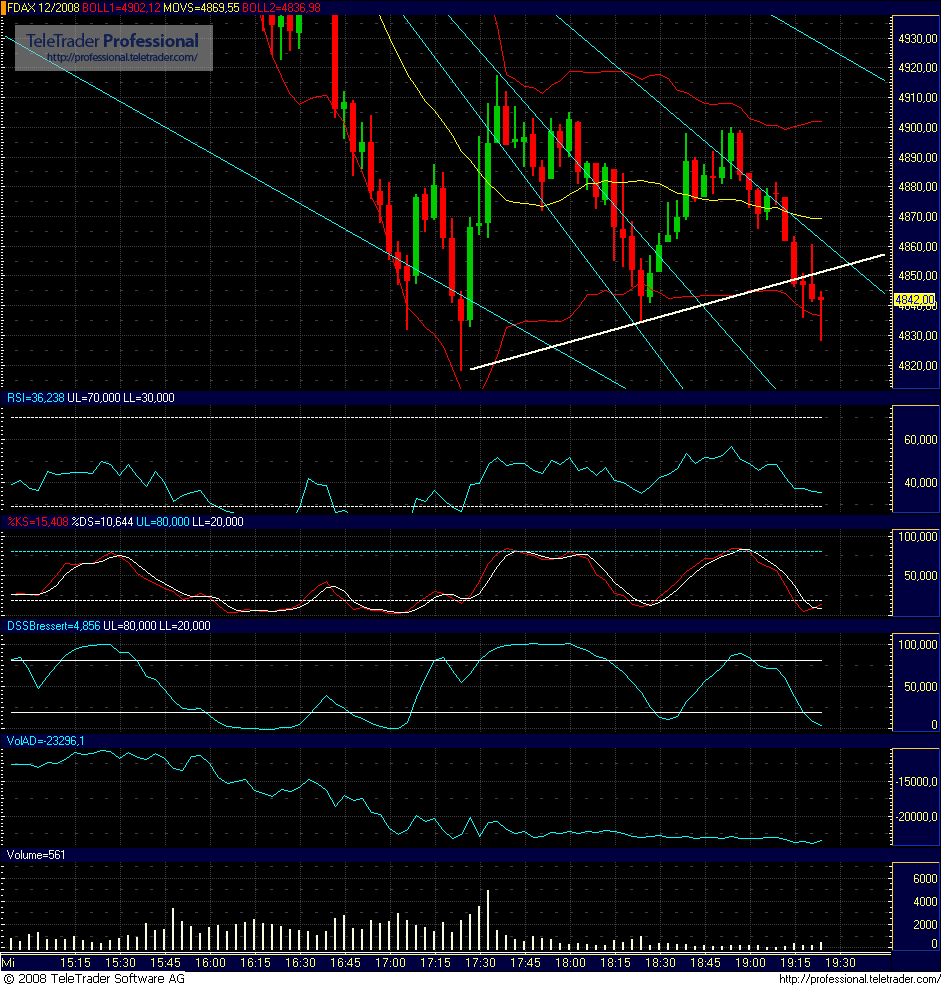
Task: Click the yellow 4842,00 current price tag
Action: (915, 299)
